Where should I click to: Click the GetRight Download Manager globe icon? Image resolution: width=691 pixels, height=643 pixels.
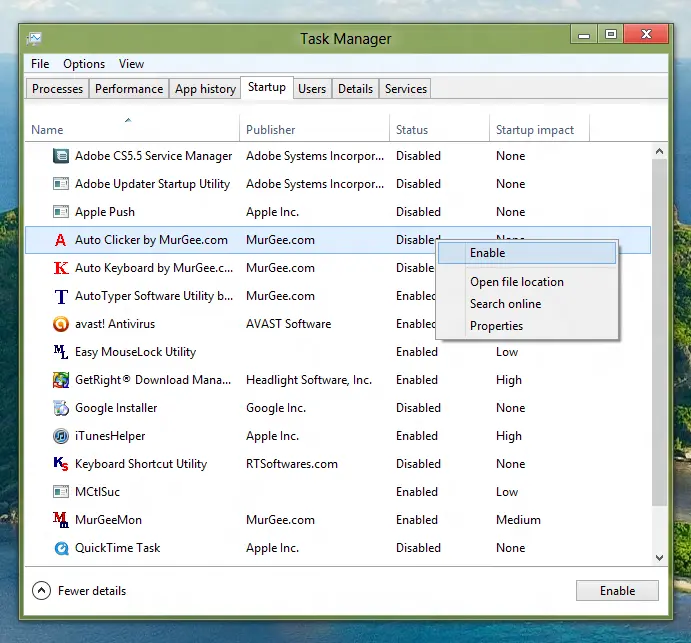(x=61, y=380)
